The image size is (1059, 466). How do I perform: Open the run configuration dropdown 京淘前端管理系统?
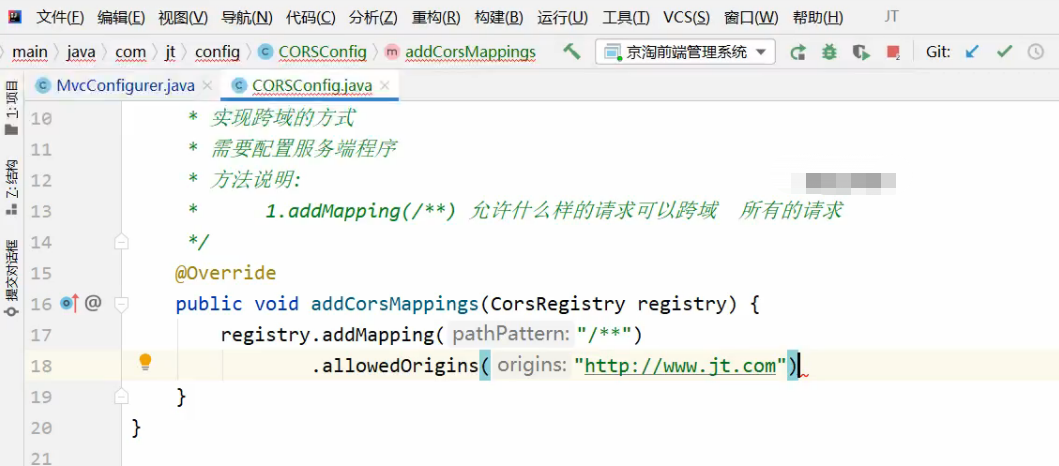pyautogui.click(x=685, y=52)
